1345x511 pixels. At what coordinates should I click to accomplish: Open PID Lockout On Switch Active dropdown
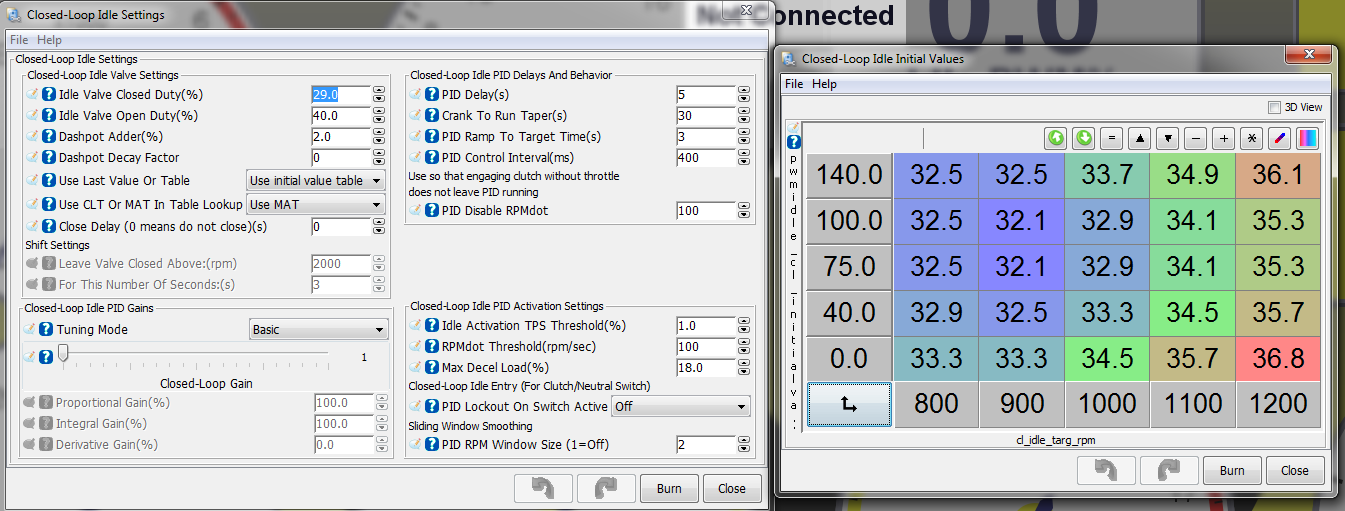680,407
